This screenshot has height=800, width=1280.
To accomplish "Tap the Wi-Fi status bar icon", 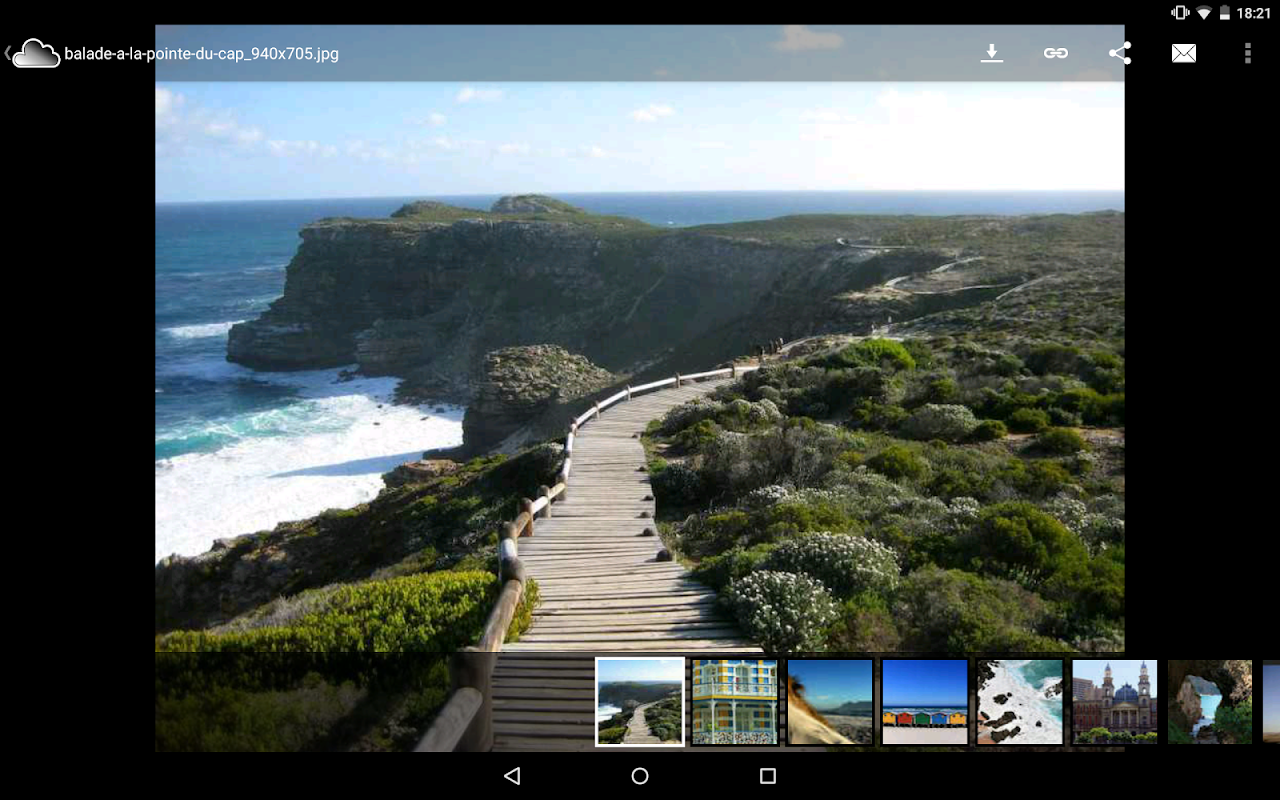I will point(1204,13).
